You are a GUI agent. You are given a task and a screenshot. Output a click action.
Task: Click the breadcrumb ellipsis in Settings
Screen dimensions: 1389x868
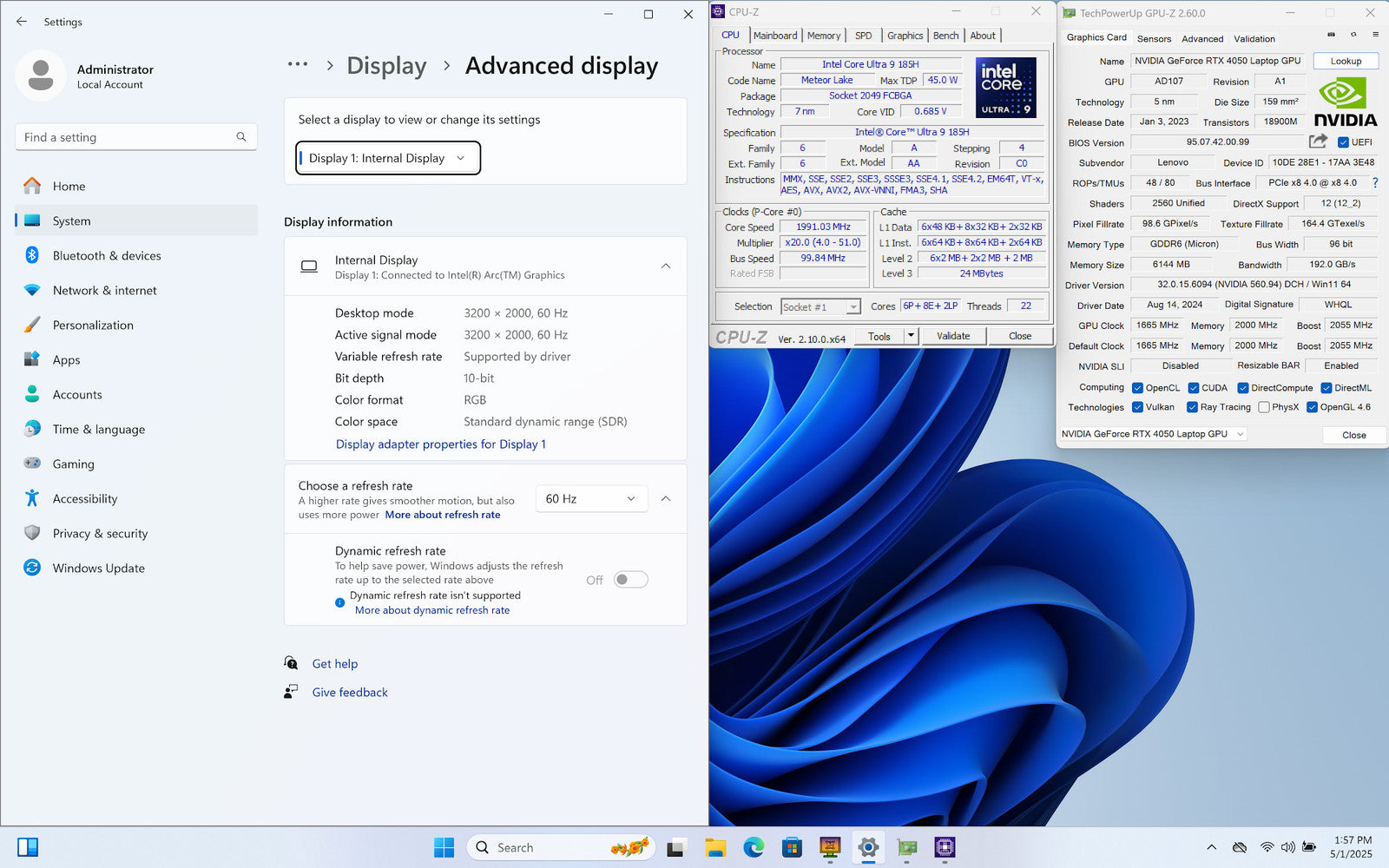(298, 64)
